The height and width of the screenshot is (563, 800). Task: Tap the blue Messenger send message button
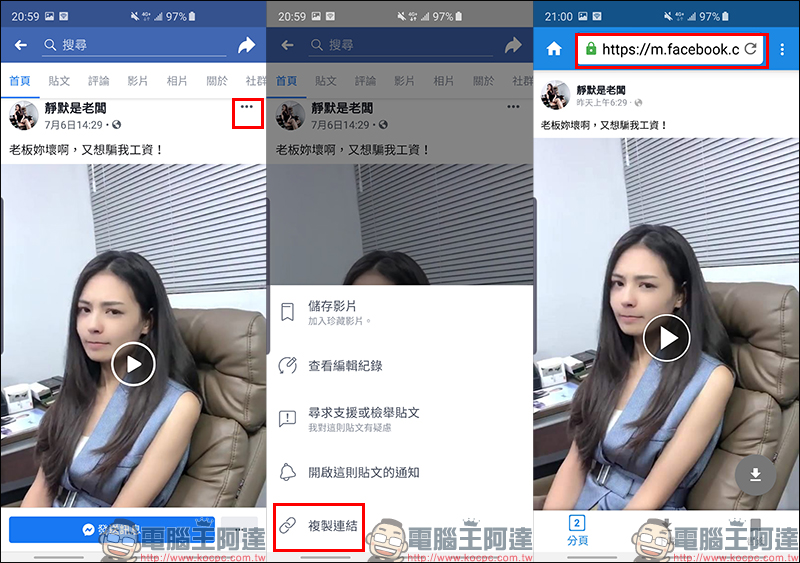[112, 529]
